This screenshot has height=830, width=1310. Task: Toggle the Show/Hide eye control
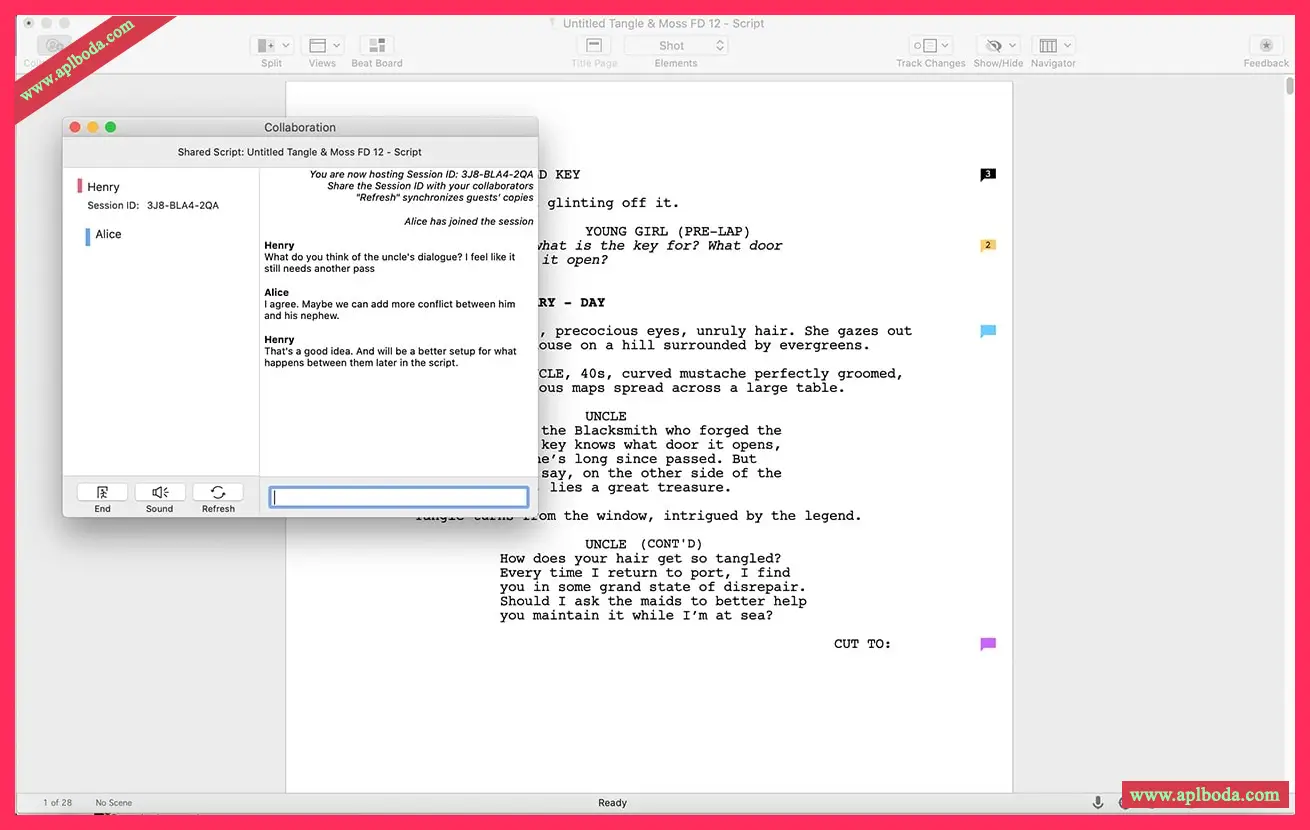(x=993, y=46)
